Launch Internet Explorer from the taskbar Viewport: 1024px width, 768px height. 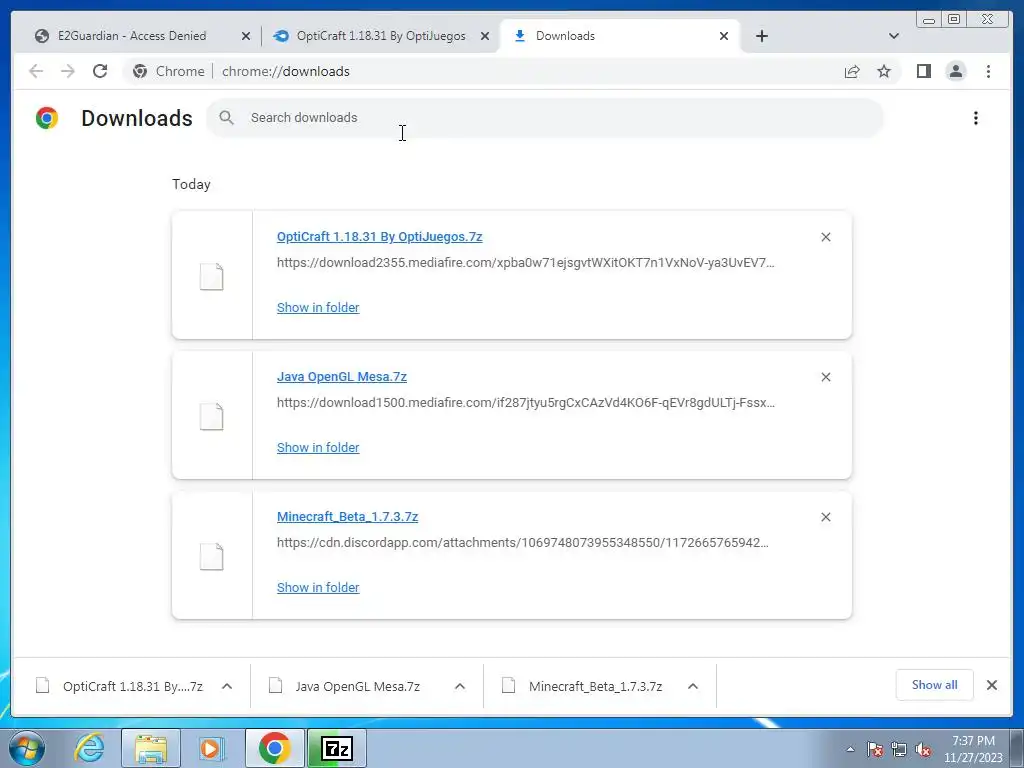click(89, 748)
